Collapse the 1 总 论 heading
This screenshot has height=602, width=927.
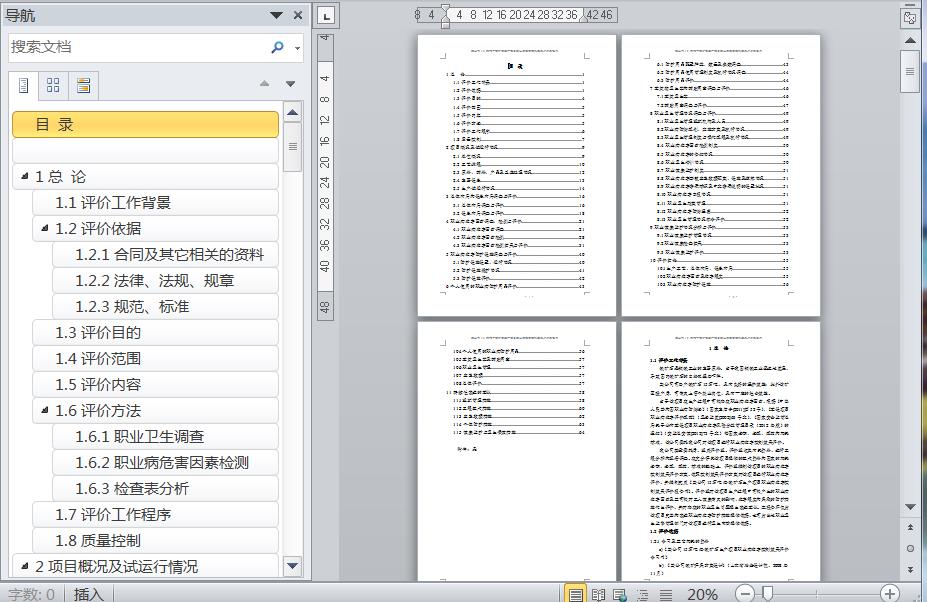(x=24, y=176)
